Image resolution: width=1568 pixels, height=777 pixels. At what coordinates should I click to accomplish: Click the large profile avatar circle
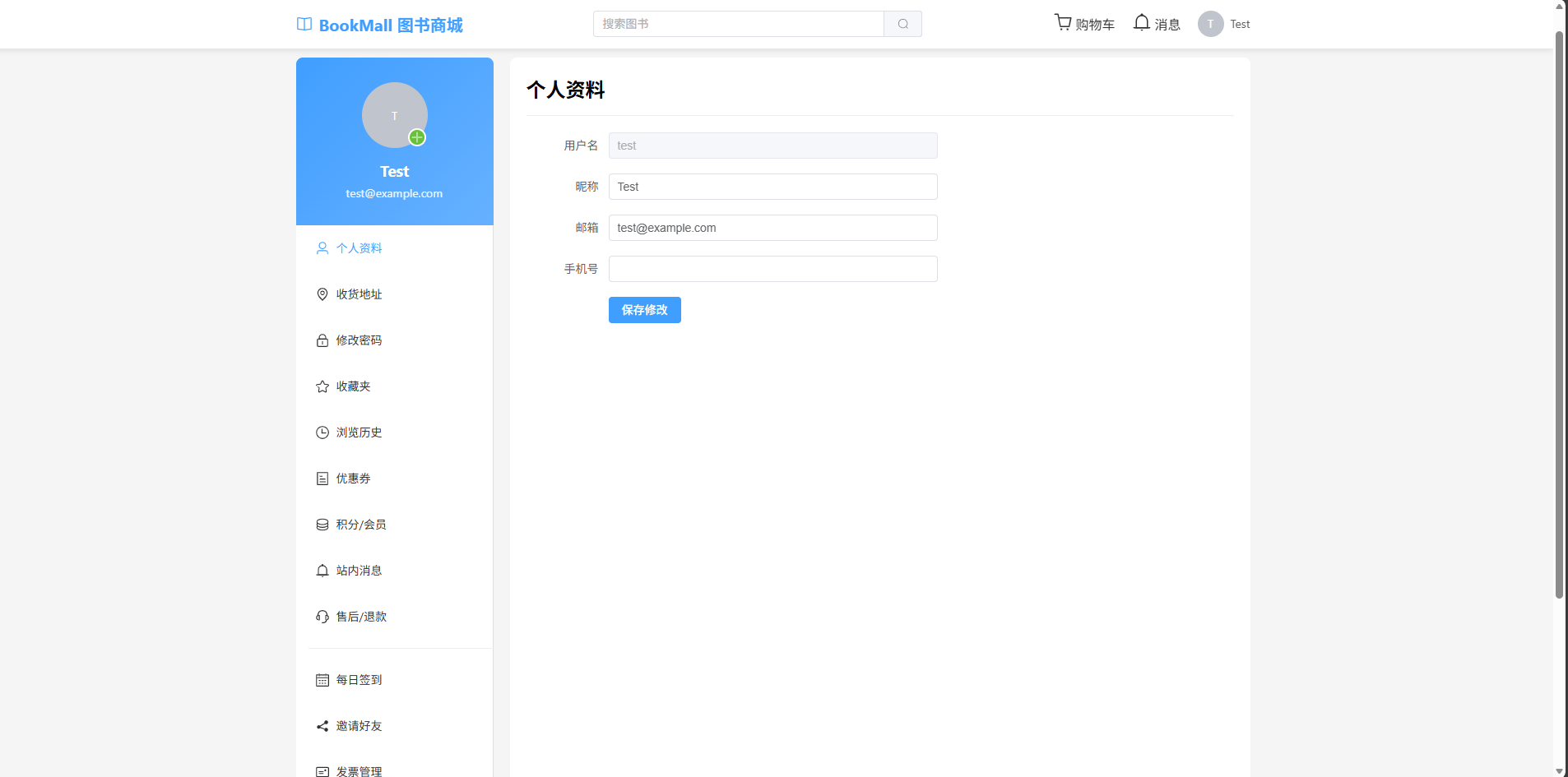click(395, 115)
